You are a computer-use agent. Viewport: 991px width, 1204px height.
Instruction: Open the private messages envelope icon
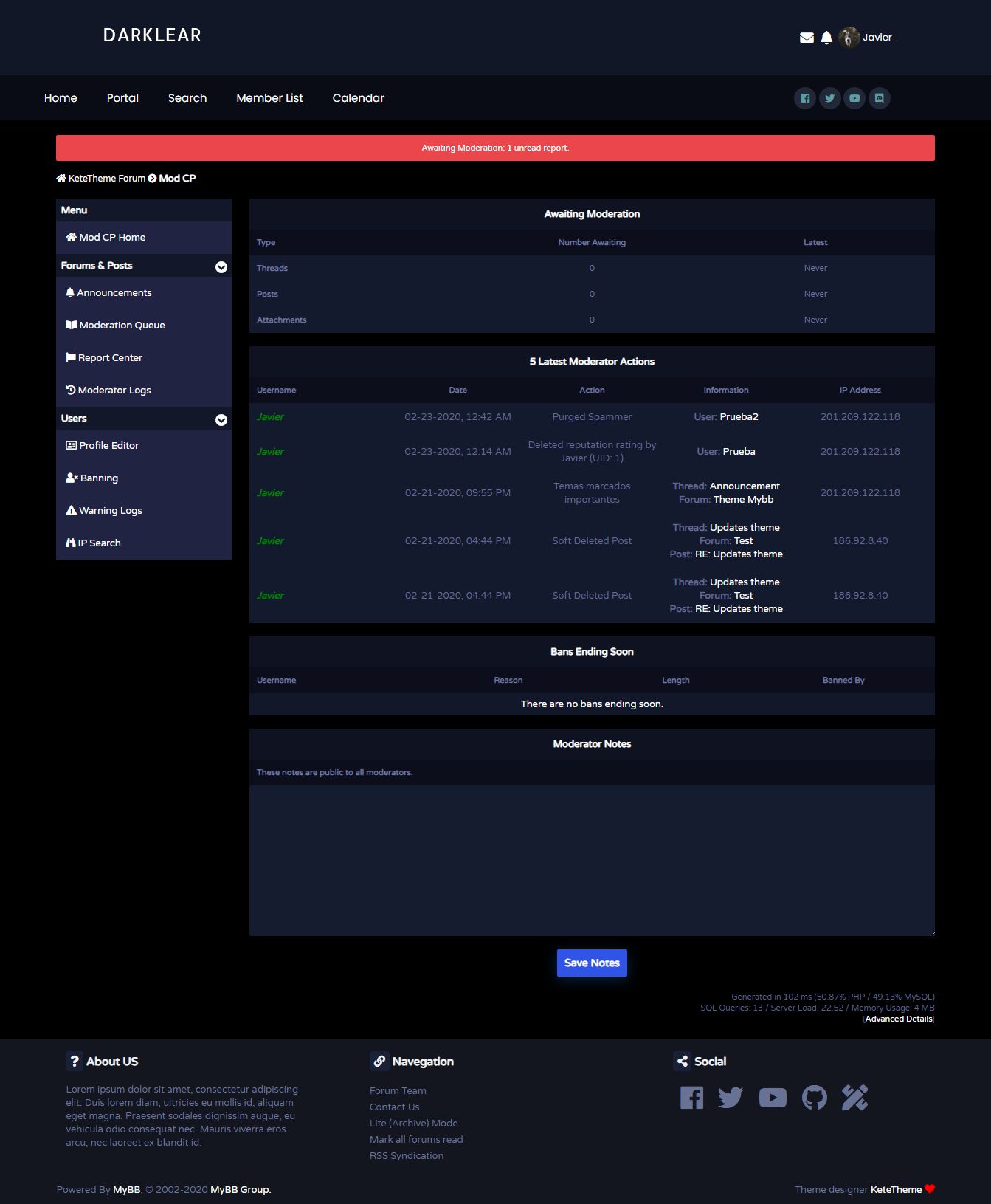tap(807, 38)
